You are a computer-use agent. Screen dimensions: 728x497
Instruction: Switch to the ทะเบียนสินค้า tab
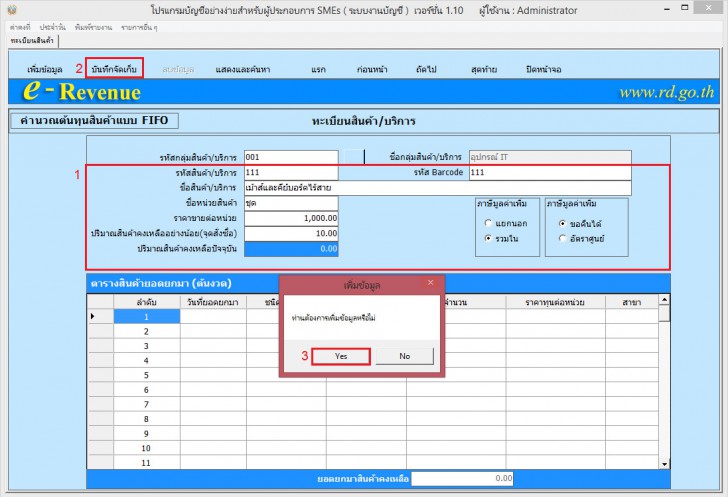pyautogui.click(x=32, y=41)
